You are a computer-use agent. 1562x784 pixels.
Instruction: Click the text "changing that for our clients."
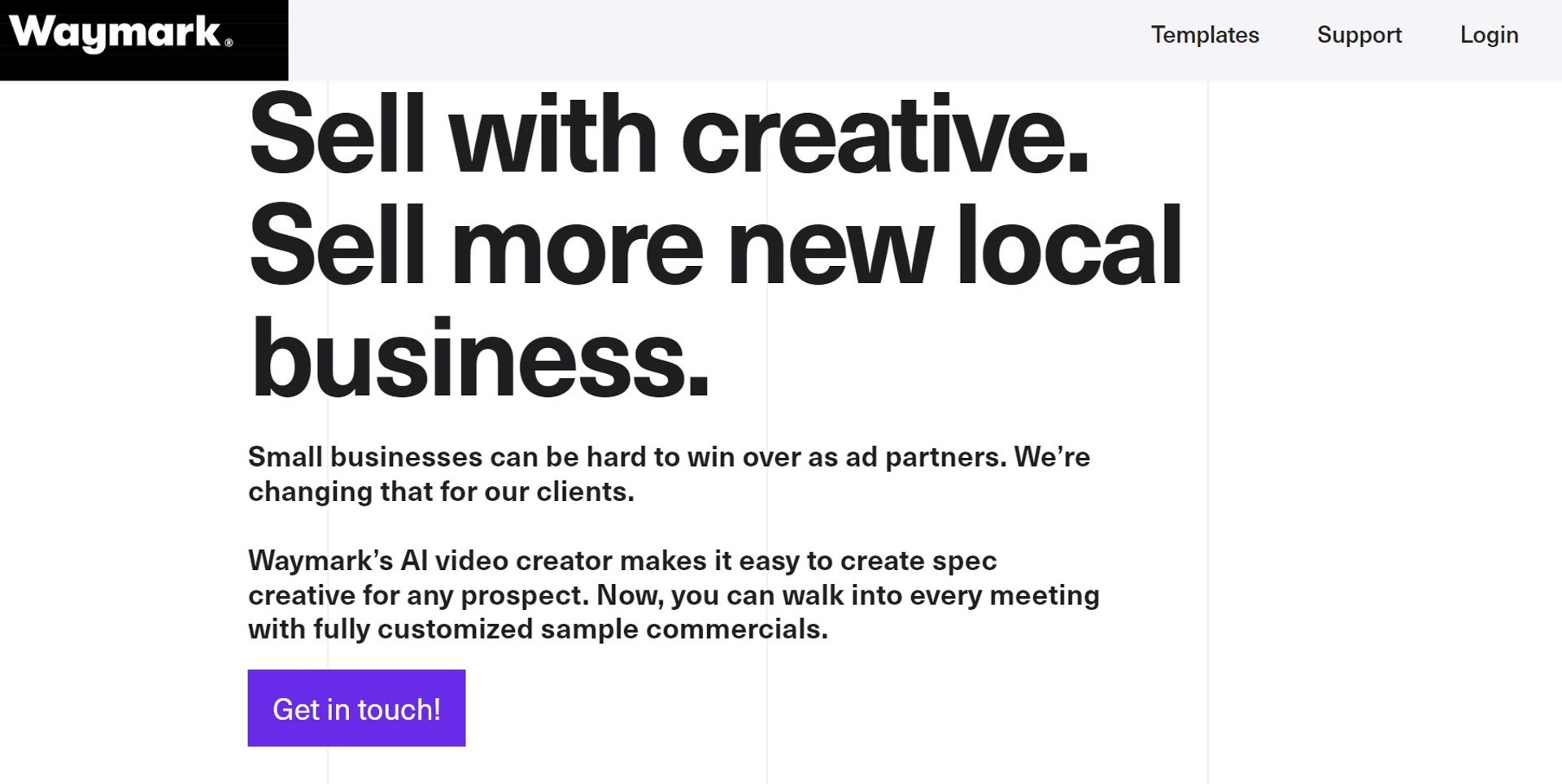pyautogui.click(x=441, y=492)
